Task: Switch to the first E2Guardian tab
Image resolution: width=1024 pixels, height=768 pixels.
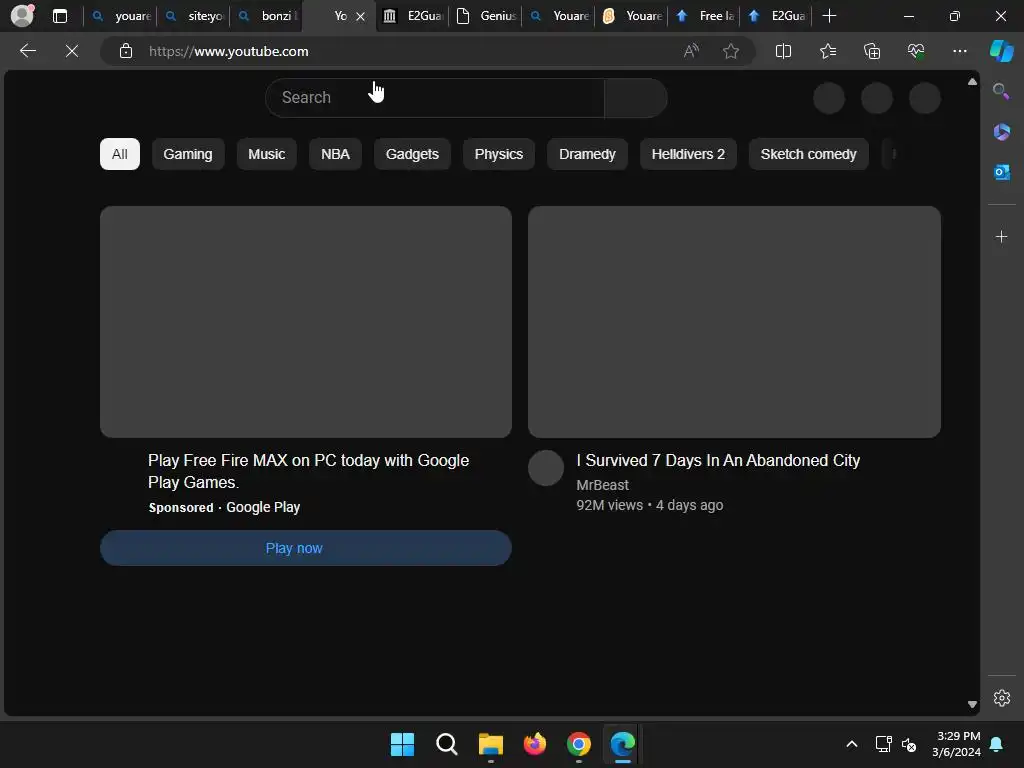Action: pos(413,16)
